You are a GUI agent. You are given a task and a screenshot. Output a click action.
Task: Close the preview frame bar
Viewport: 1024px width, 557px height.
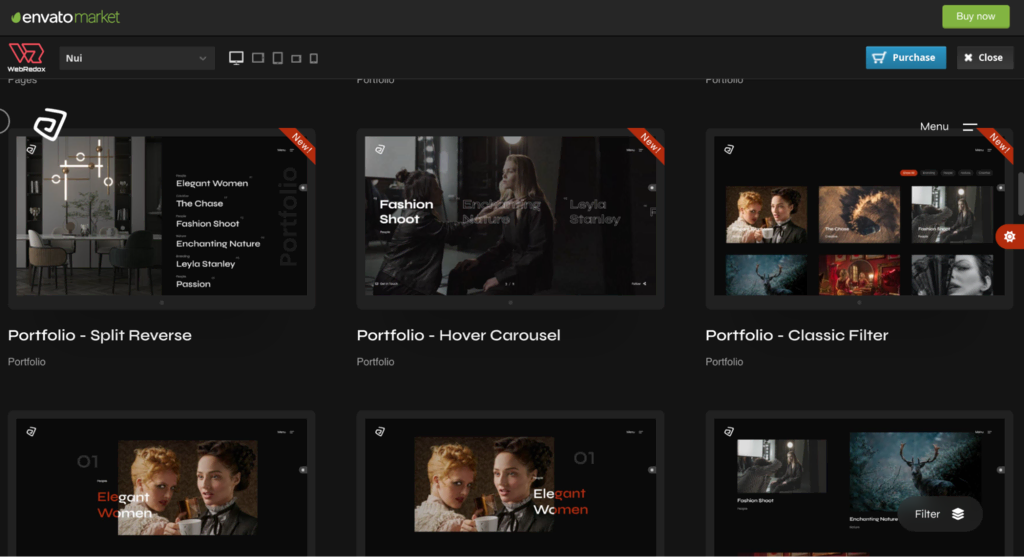[984, 58]
